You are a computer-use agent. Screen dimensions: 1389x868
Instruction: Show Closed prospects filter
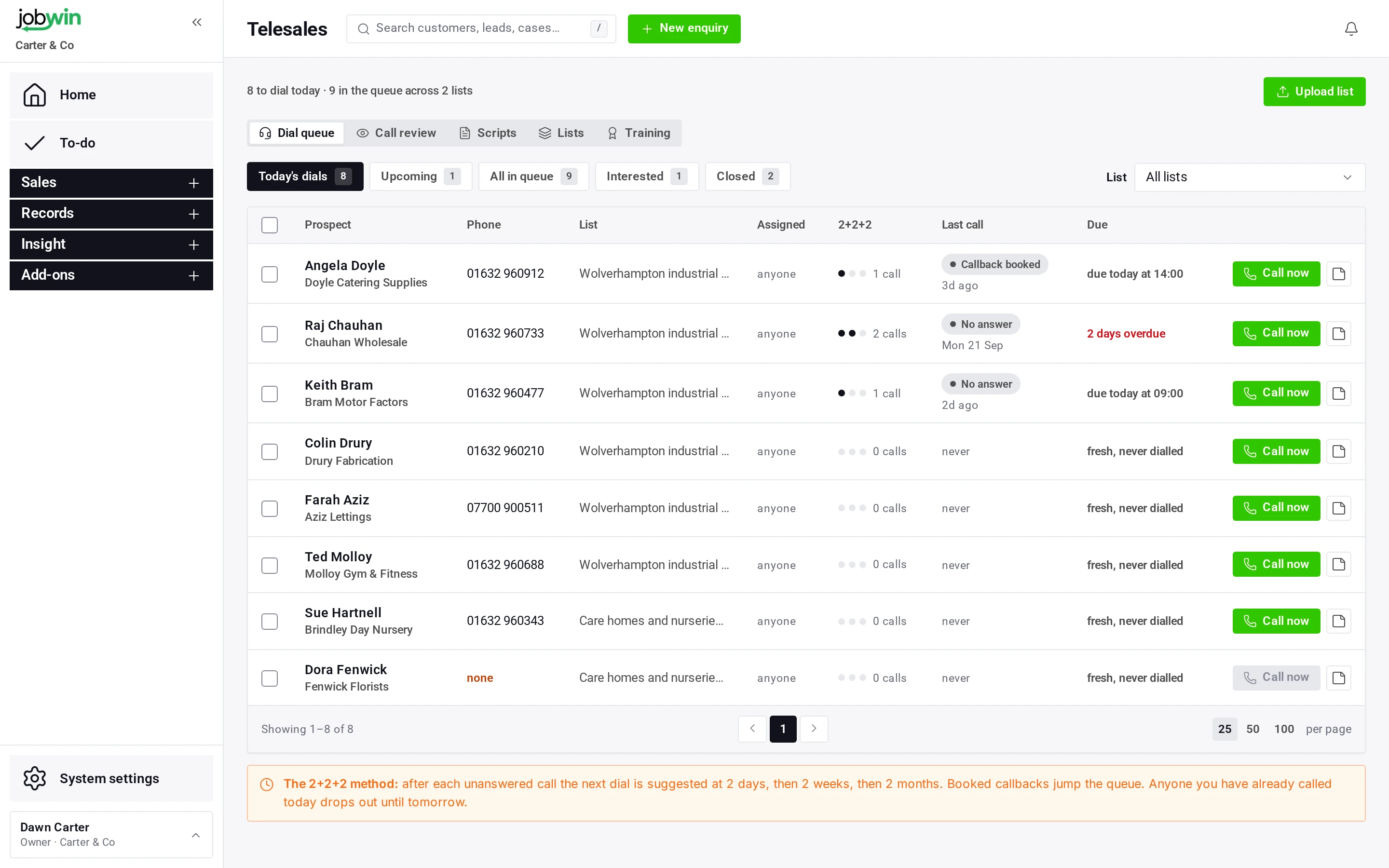pos(747,176)
